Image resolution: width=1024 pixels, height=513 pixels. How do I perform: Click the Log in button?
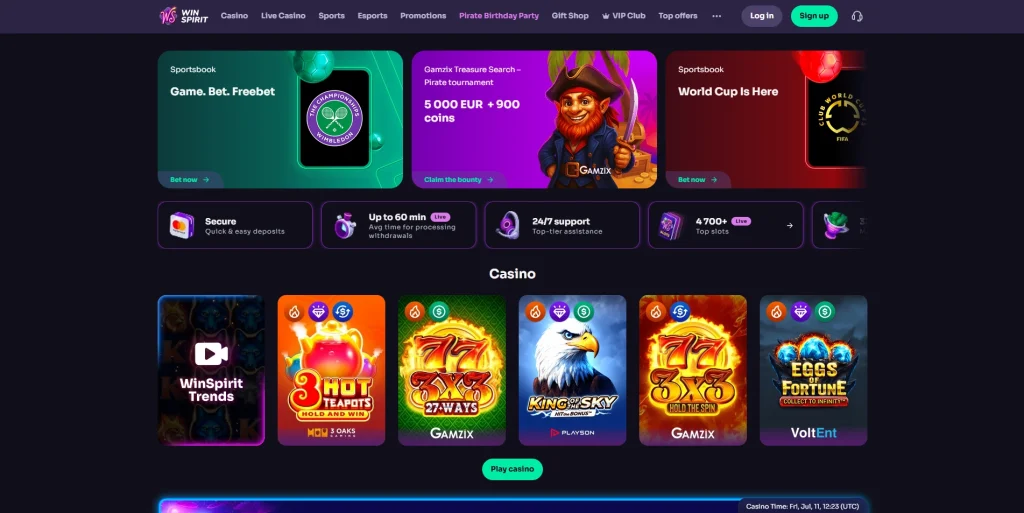[761, 16]
